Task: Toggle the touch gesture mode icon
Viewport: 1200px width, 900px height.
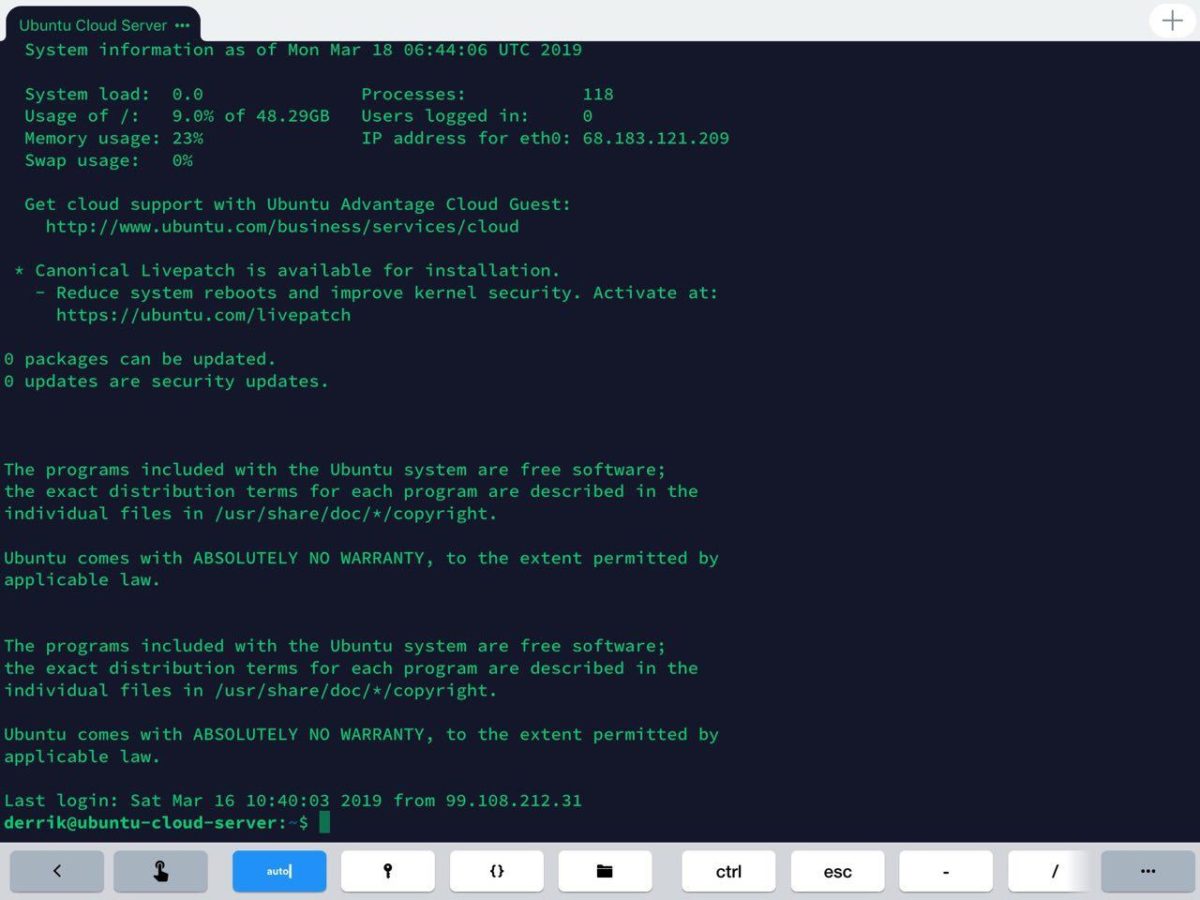Action: (161, 871)
